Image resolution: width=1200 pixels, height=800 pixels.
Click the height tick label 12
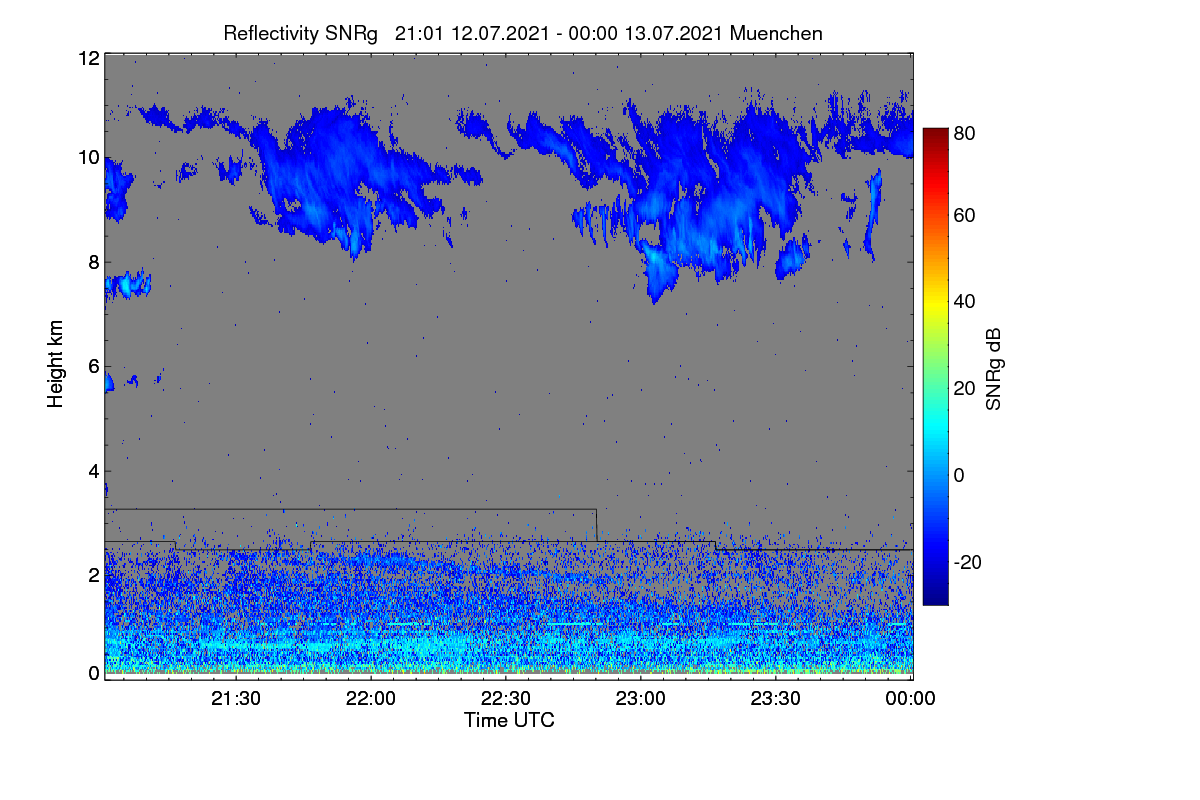[88, 58]
